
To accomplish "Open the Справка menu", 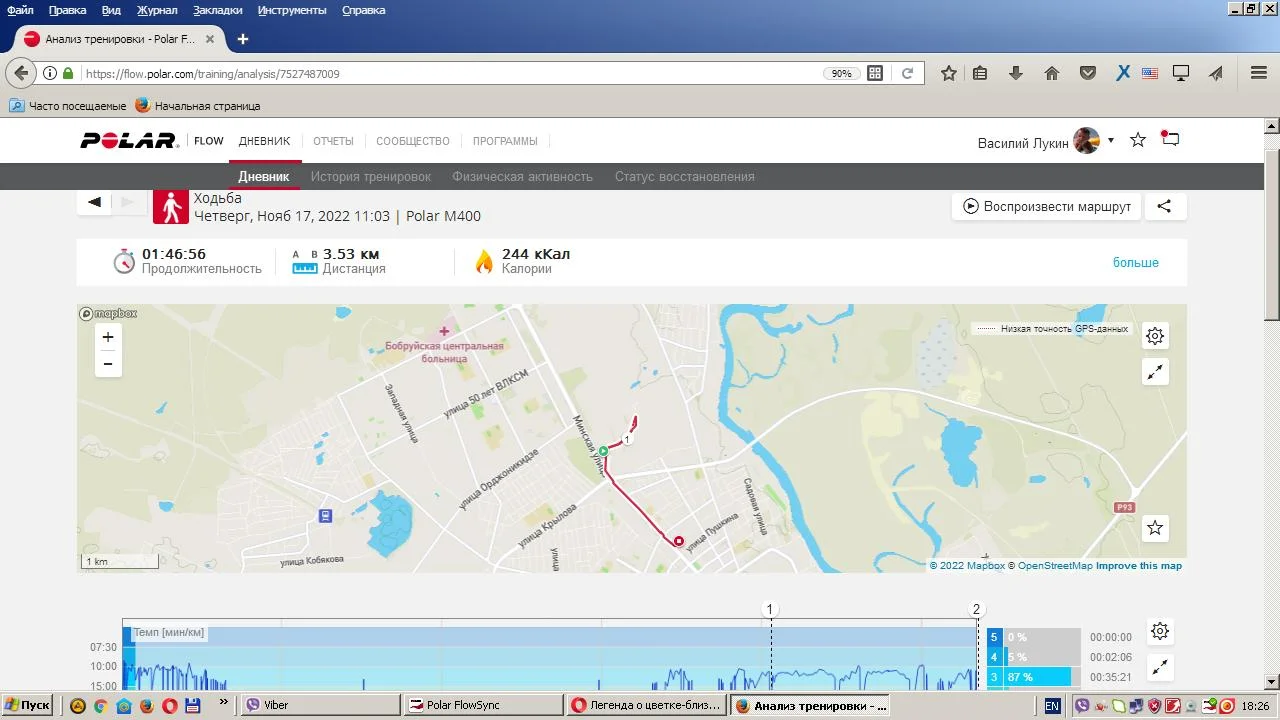I will pyautogui.click(x=364, y=10).
